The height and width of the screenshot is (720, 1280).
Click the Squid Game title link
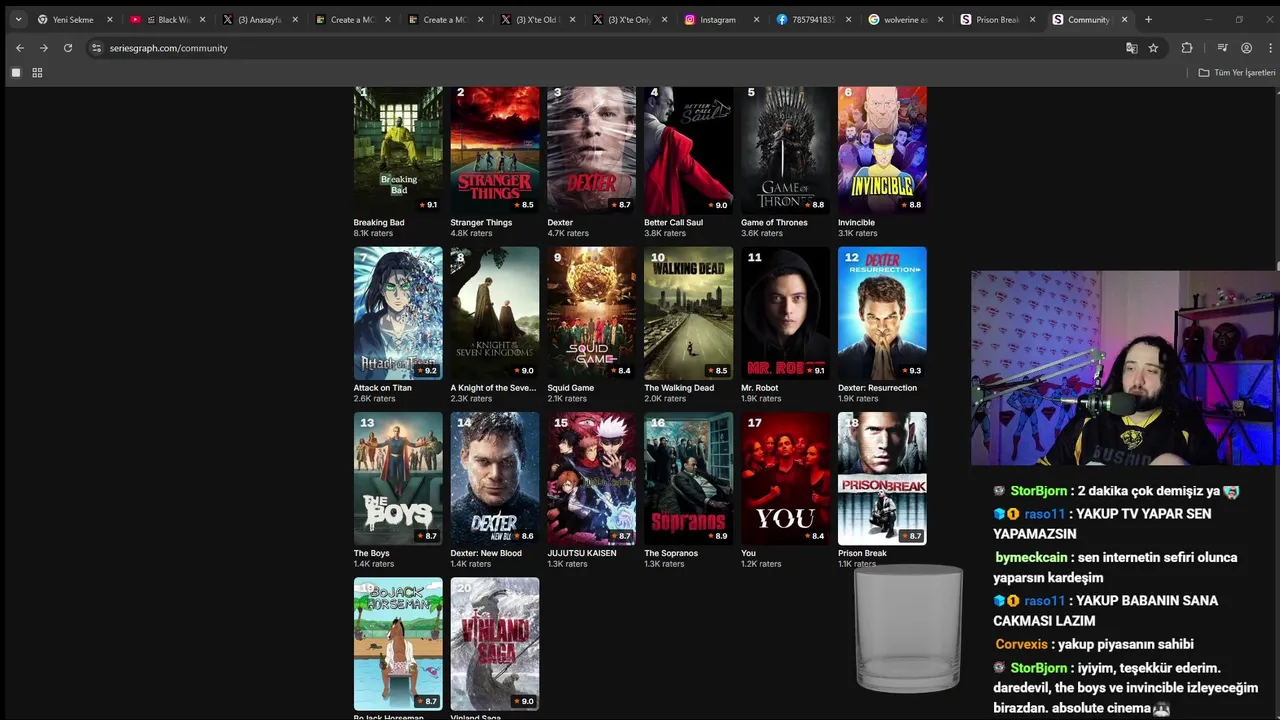(570, 388)
